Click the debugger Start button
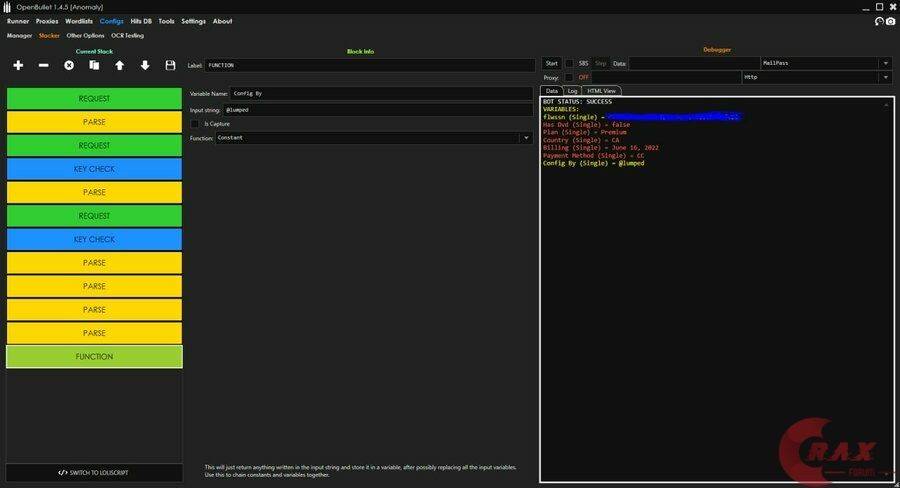Image resolution: width=900 pixels, height=488 pixels. pos(552,63)
